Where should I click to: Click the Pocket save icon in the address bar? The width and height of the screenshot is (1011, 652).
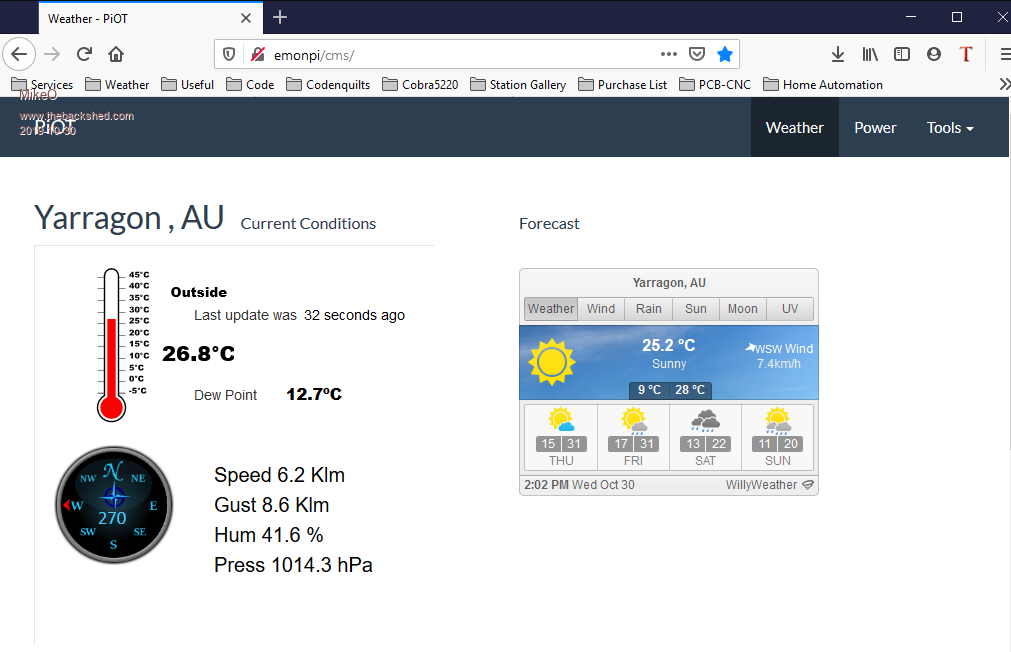(698, 54)
